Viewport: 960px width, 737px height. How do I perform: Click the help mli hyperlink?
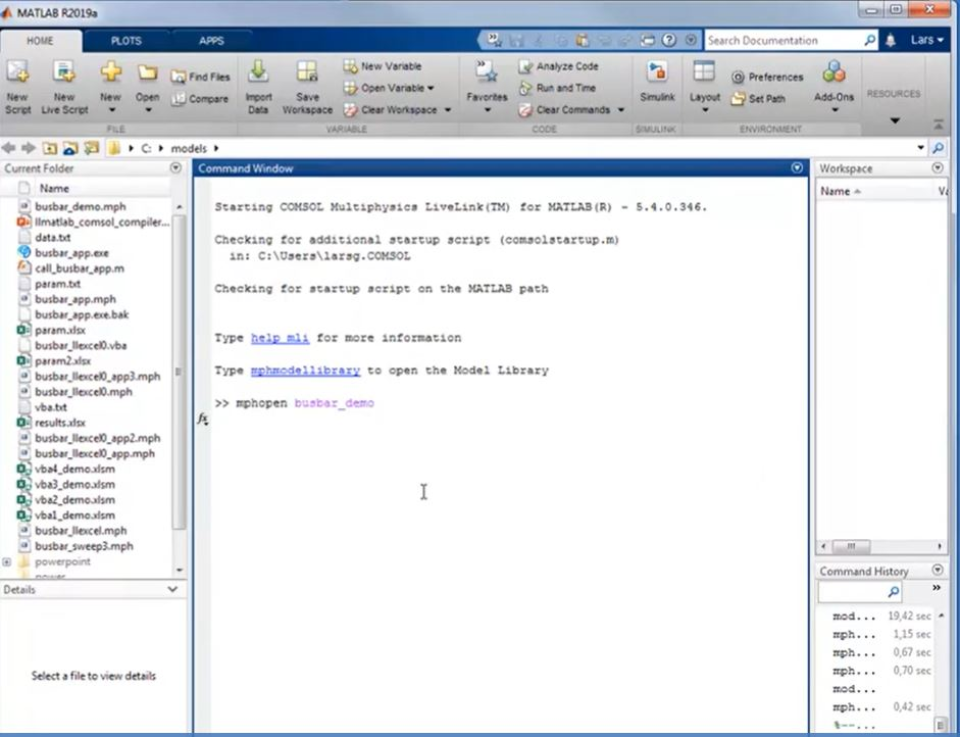point(280,338)
